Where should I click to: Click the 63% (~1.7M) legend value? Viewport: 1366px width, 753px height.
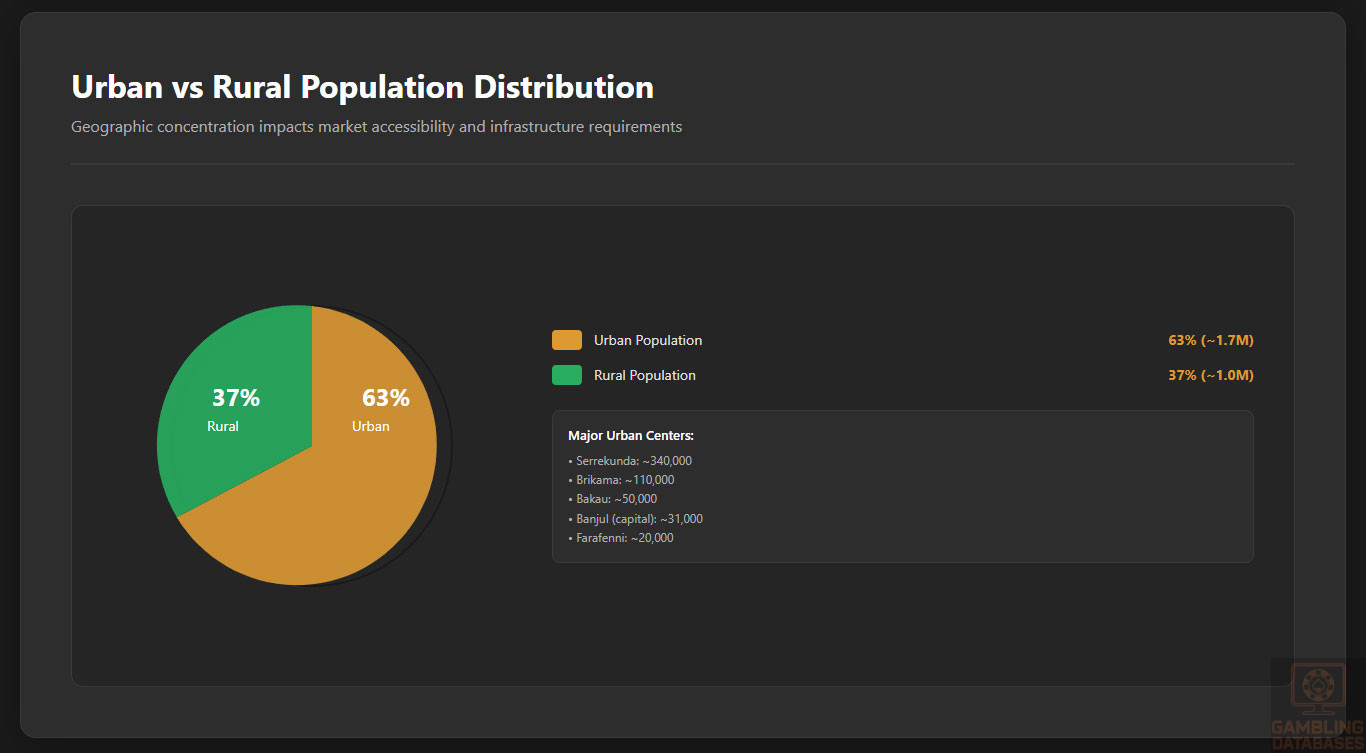(x=1210, y=340)
